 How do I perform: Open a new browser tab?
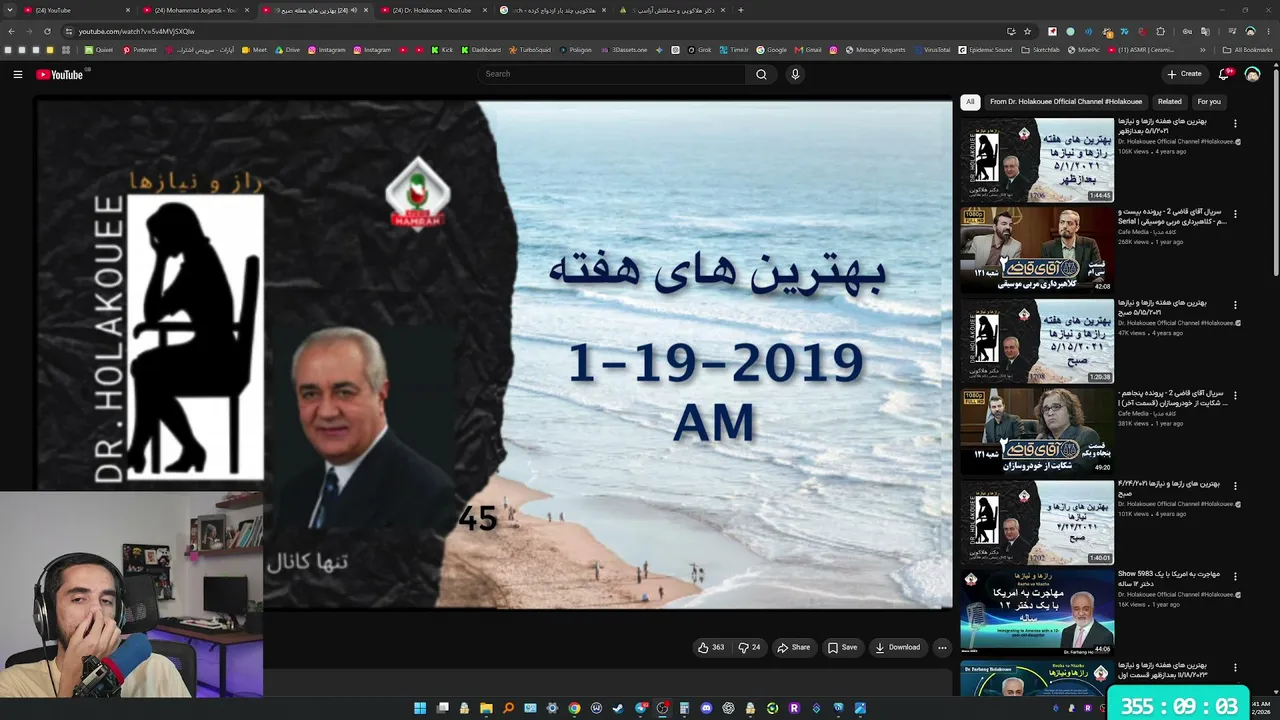click(x=740, y=10)
